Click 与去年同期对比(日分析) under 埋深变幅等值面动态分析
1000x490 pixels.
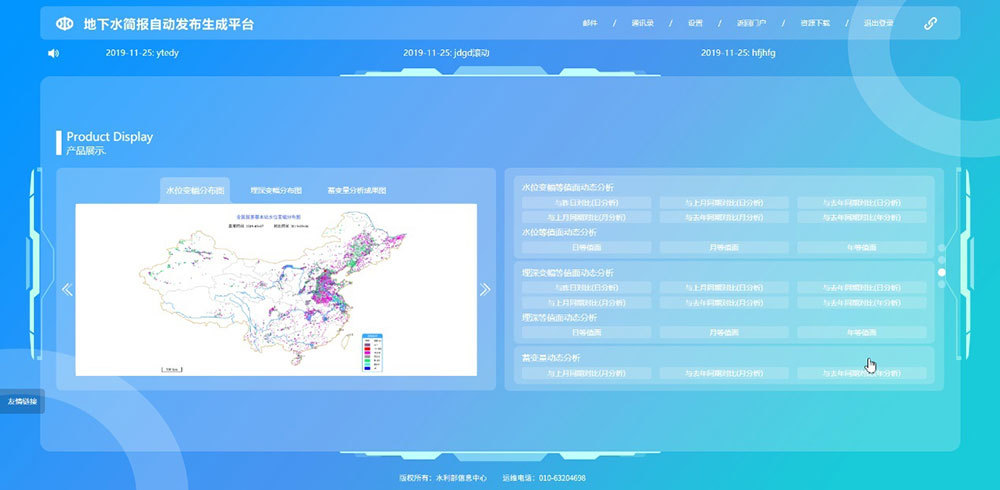tap(862, 288)
